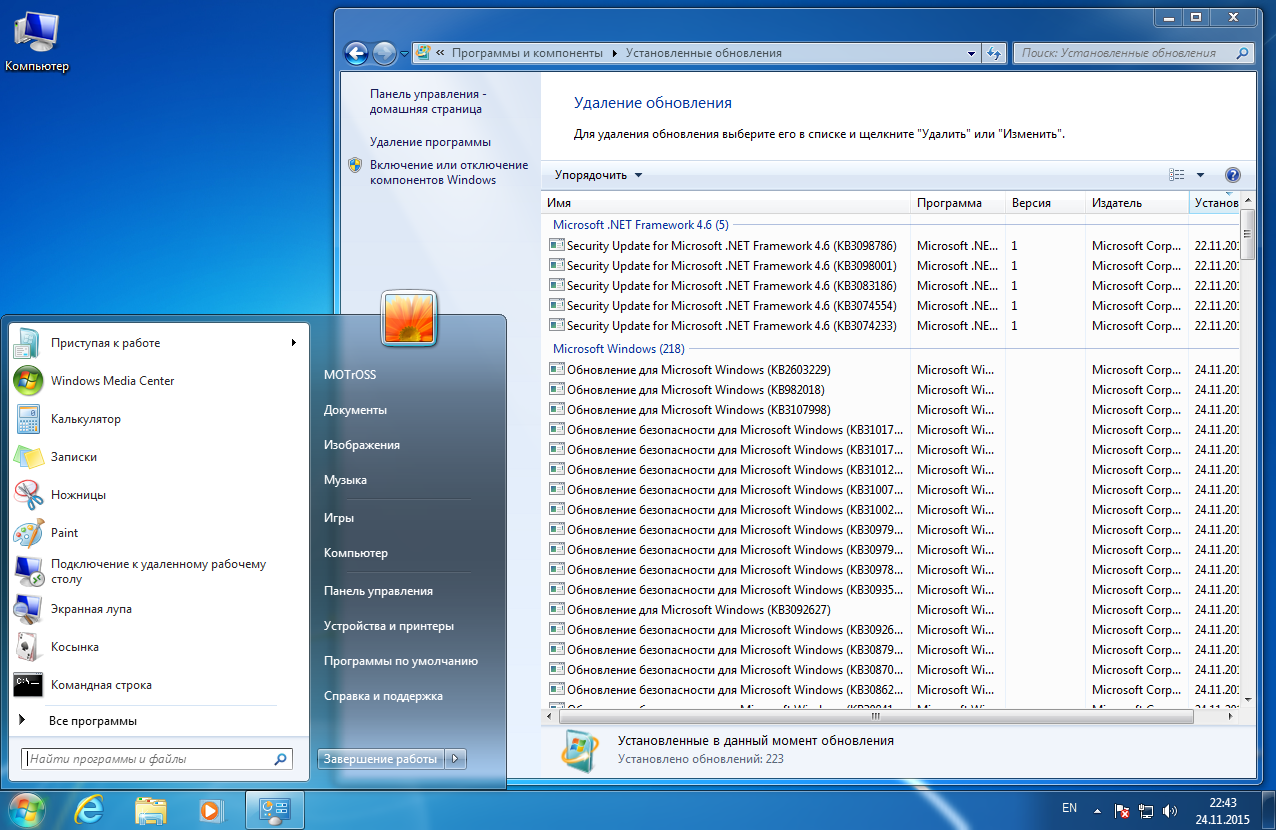Select update KB3098786 row

click(x=895, y=246)
